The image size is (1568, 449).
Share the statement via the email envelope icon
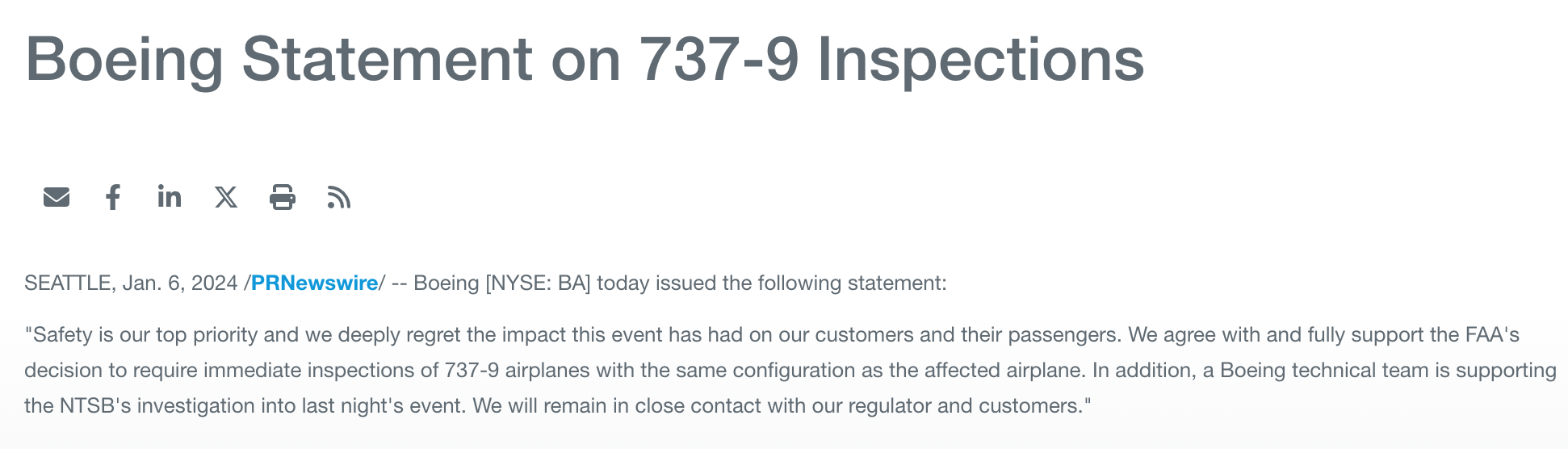point(57,197)
